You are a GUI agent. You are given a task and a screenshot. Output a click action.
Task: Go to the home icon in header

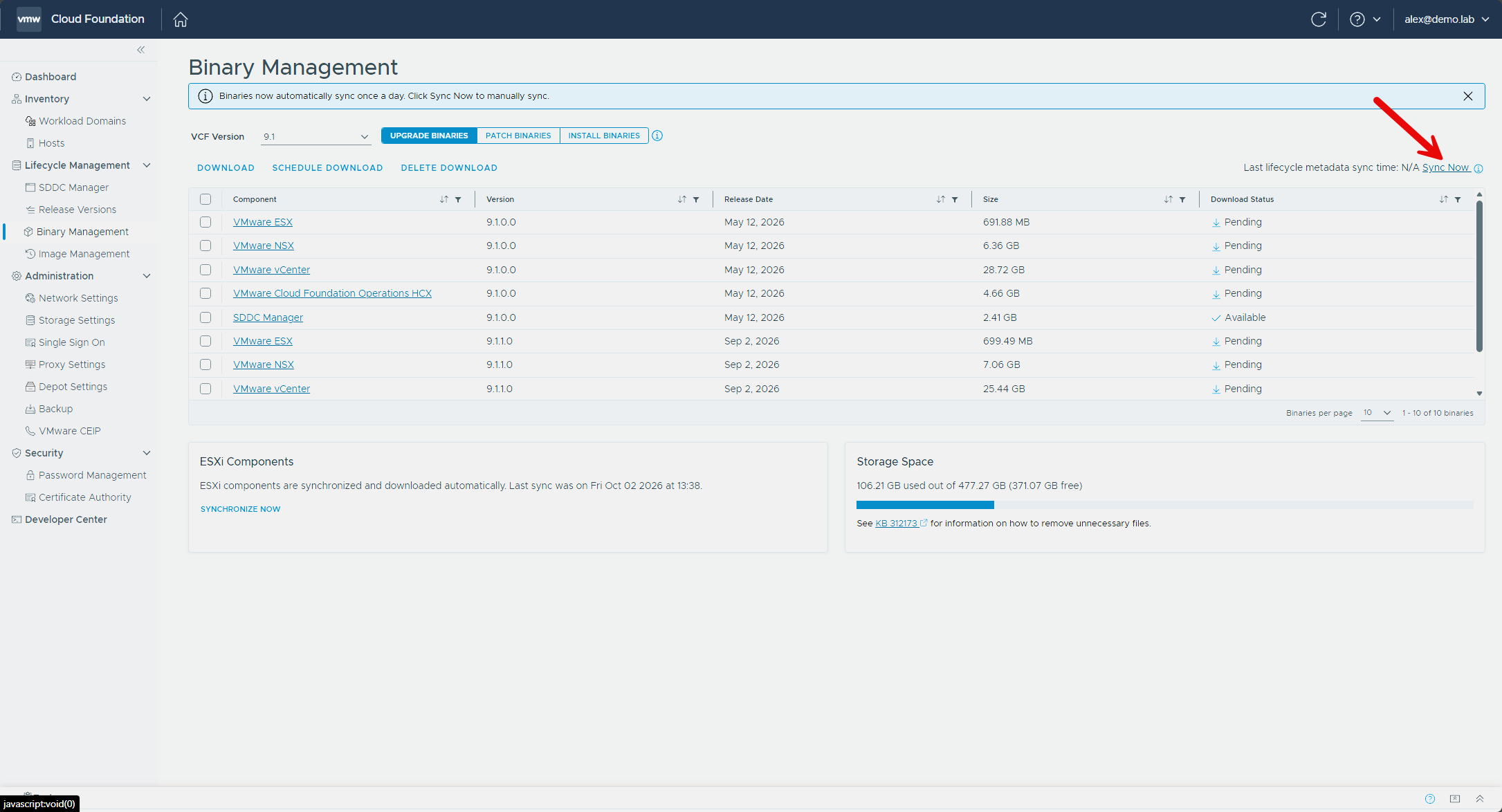(x=181, y=19)
